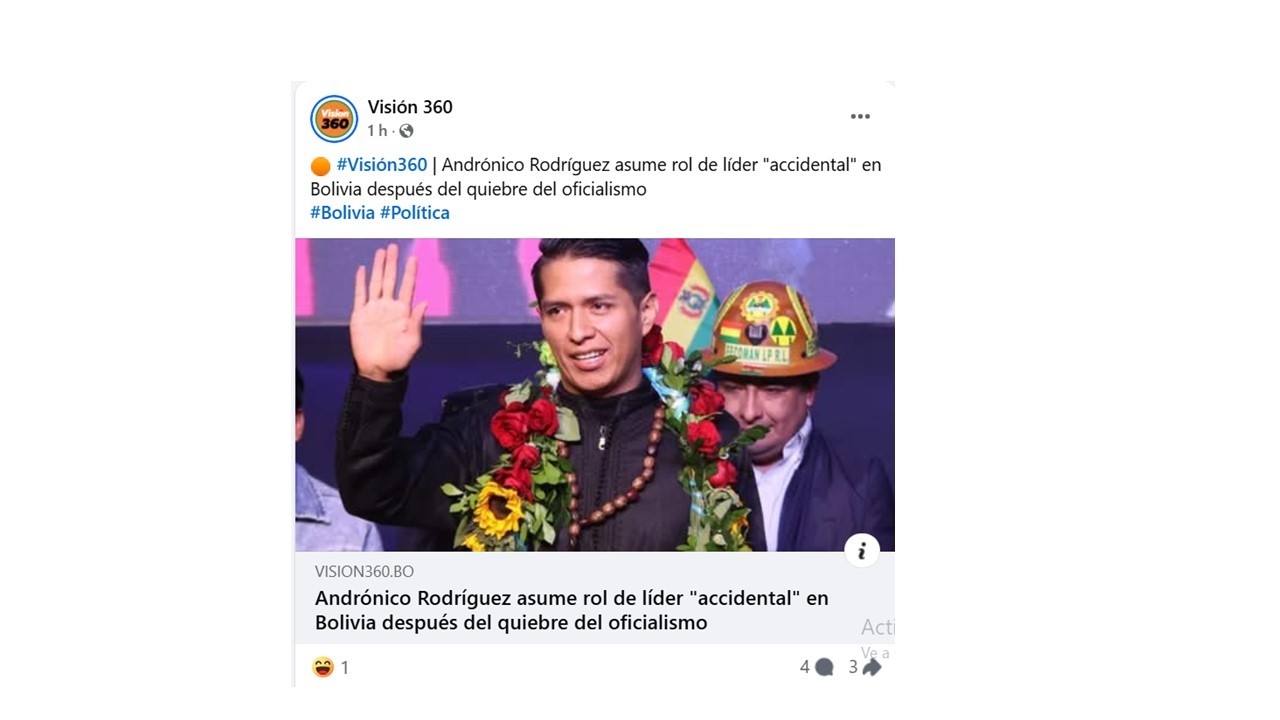View the reaction count of 1

pos(345,667)
